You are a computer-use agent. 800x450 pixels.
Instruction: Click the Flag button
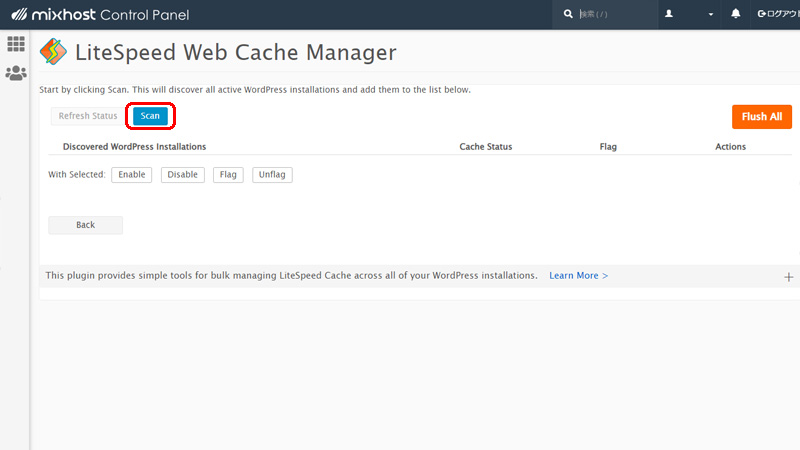pos(228,174)
